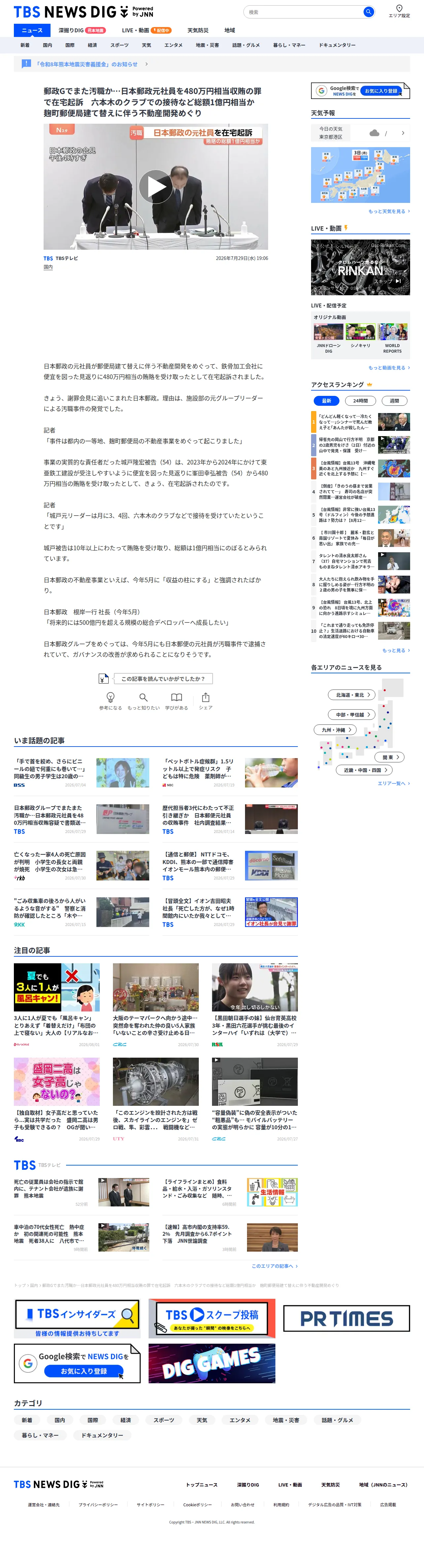Screen dimensions: 424x1568
Task: Open the このエリアの記事へ link
Action: pos(275,1266)
